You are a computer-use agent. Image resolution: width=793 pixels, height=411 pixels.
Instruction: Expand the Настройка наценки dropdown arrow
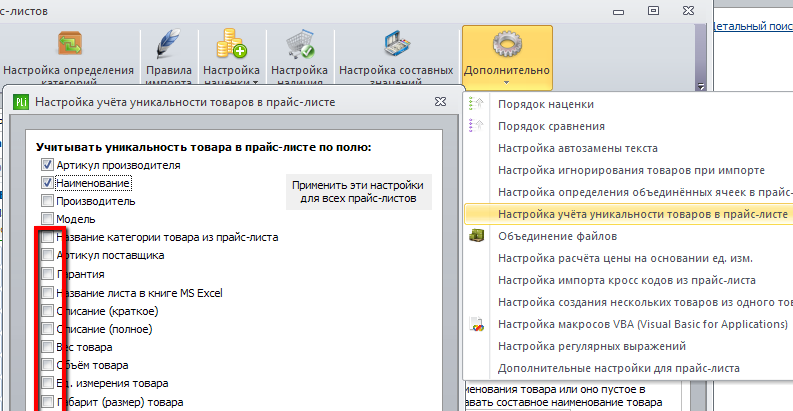click(x=255, y=83)
